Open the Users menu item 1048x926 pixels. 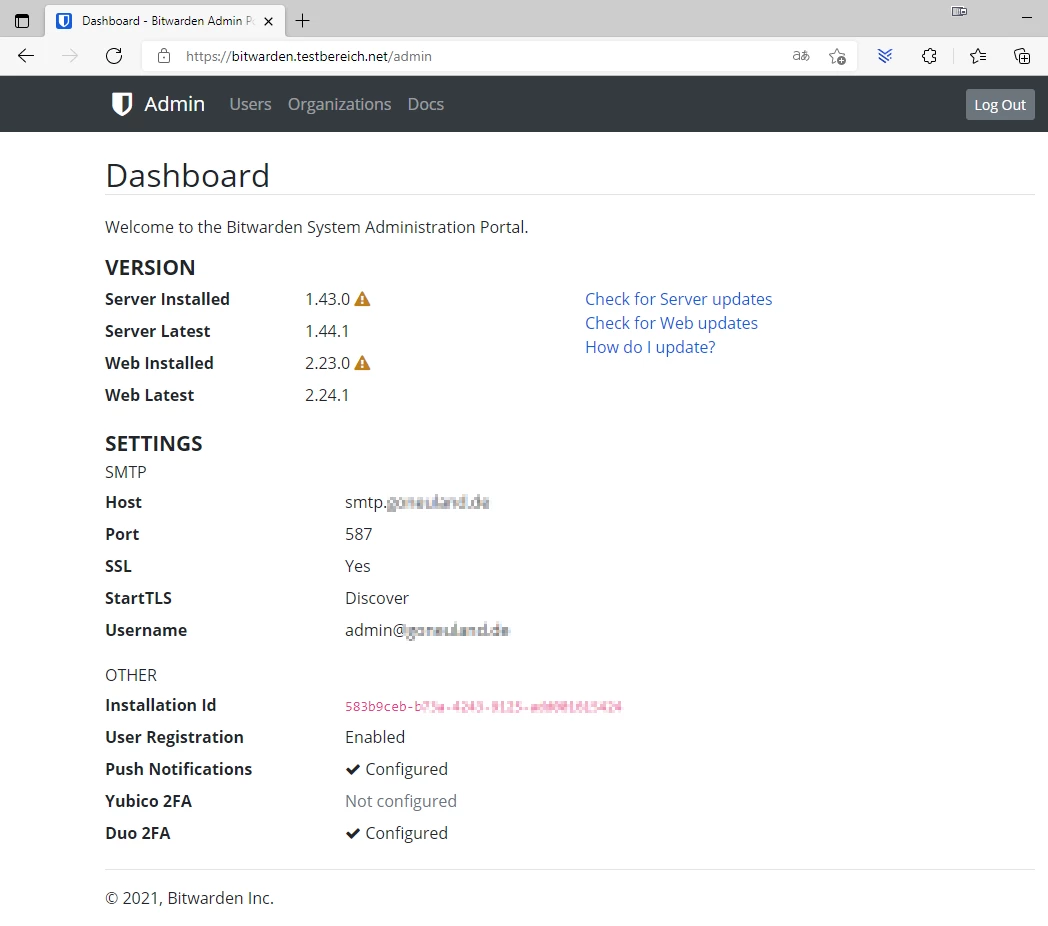pyautogui.click(x=250, y=104)
